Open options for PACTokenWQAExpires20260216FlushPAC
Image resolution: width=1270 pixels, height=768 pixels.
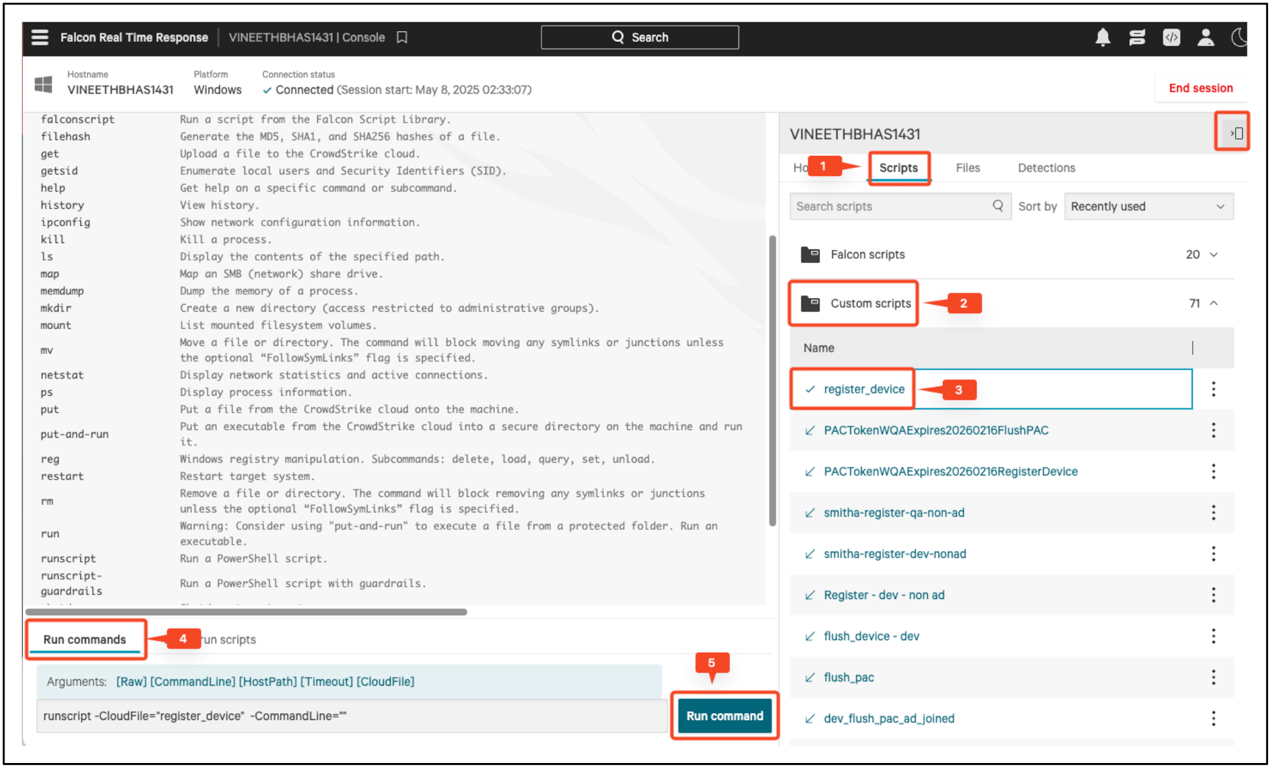coord(1214,430)
